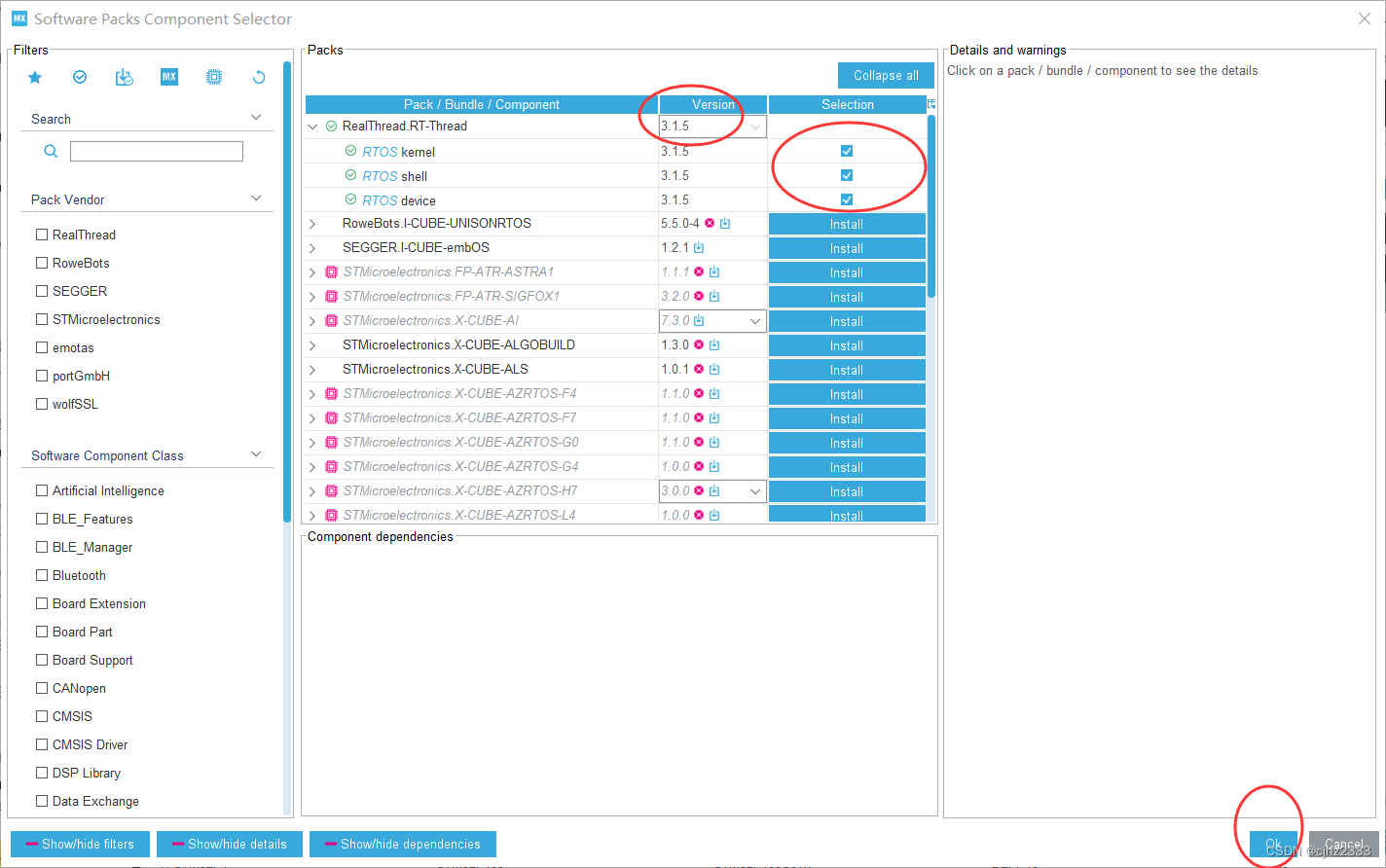
Task: Open the X-CUBE-AZRTOS-H7 3.0.0 version dropdown
Action: (754, 491)
